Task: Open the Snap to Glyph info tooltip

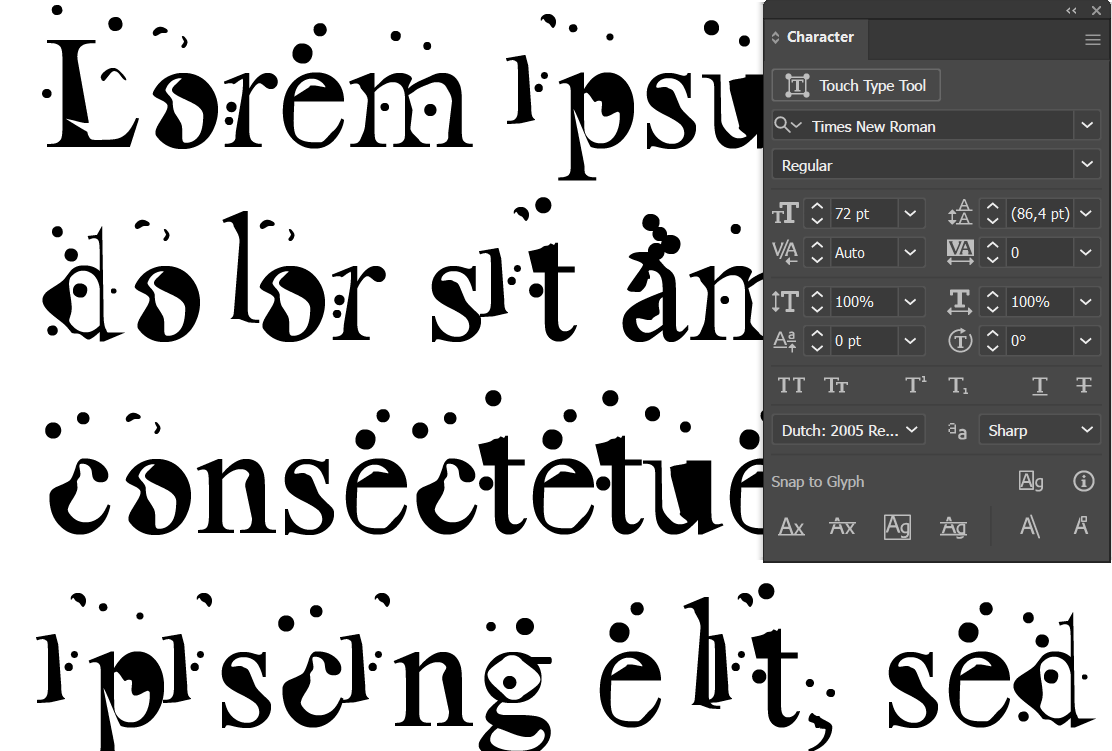Action: 1084,481
